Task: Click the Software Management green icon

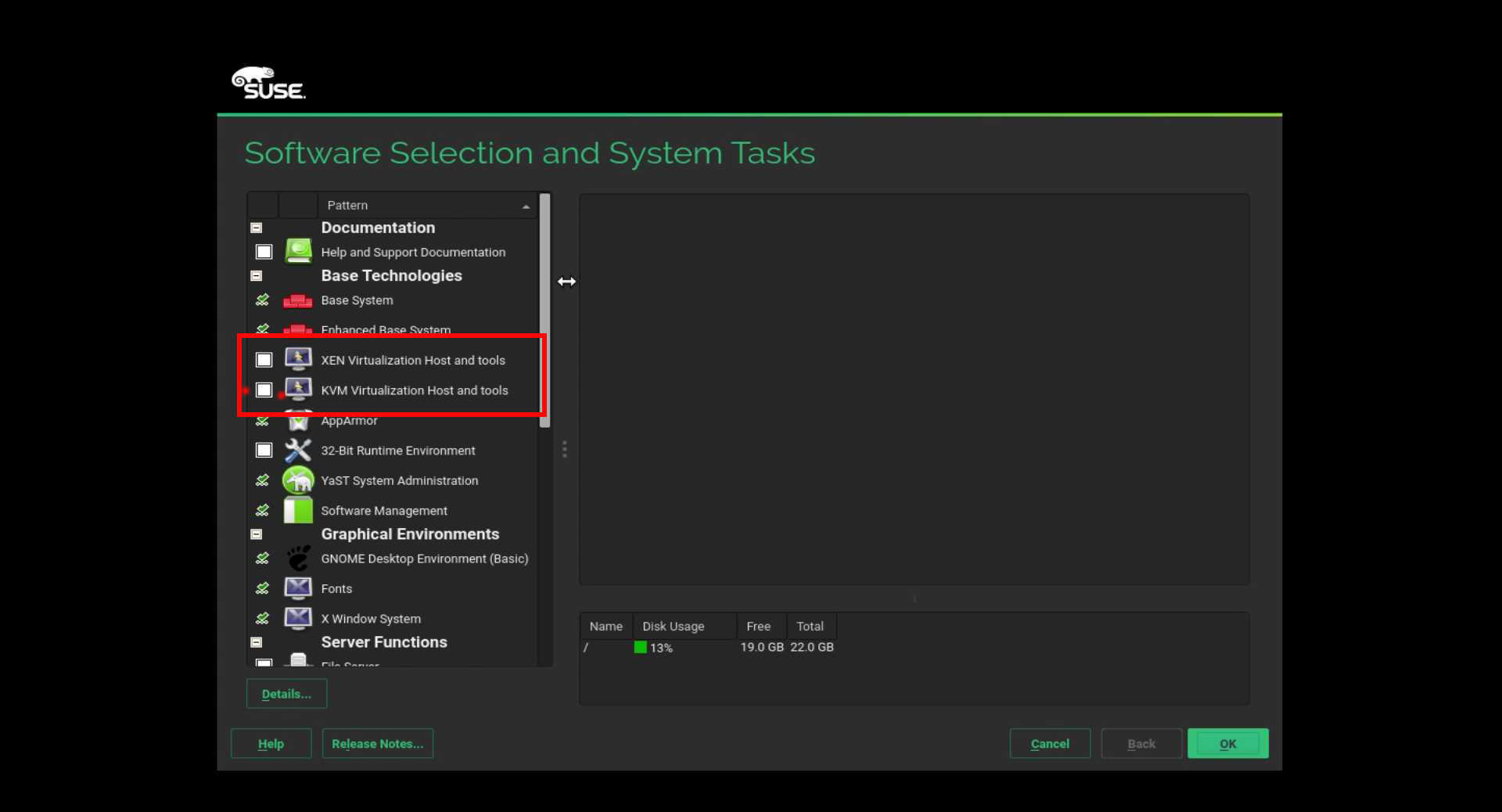Action: [x=298, y=510]
